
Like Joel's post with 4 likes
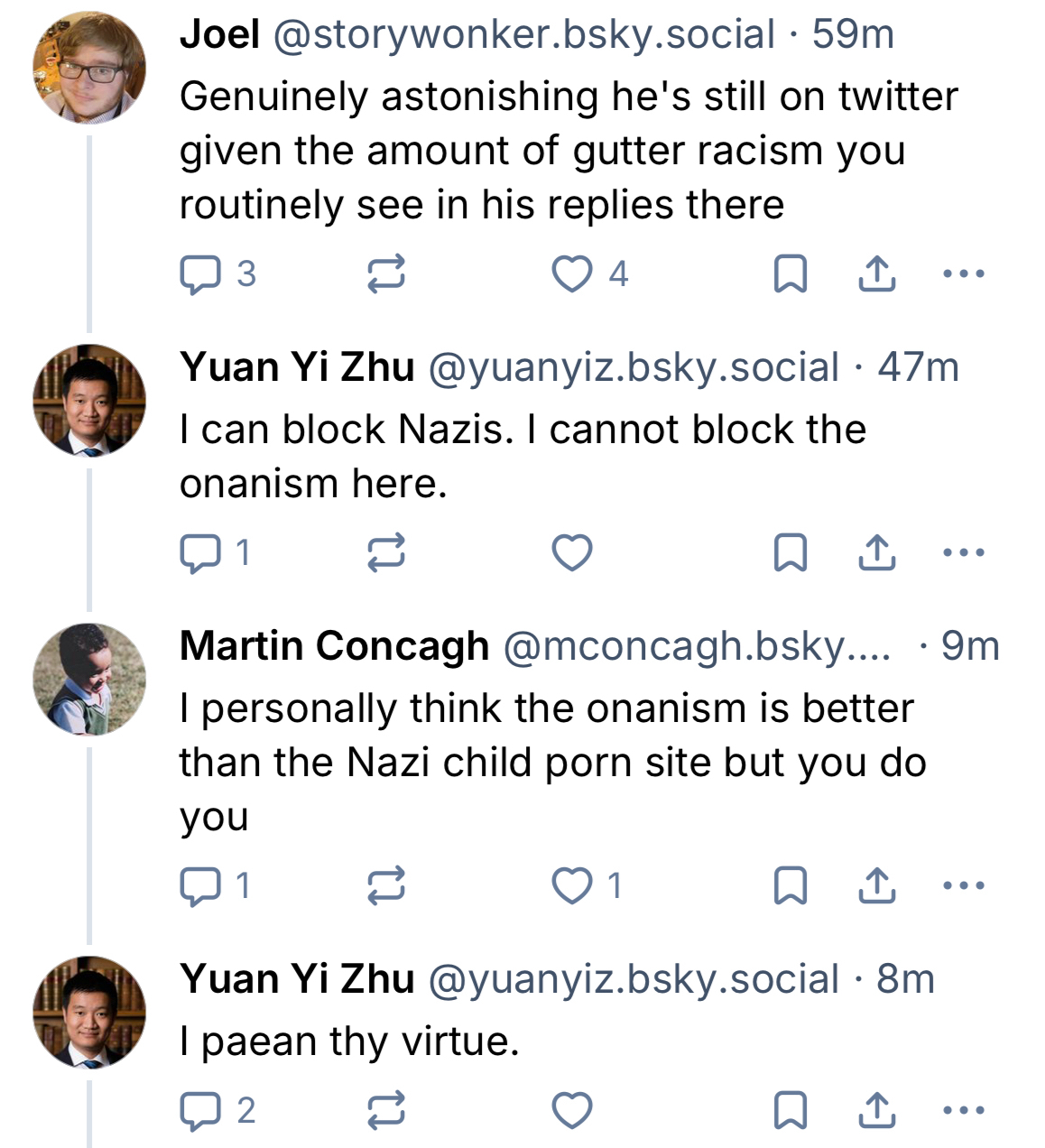click(x=572, y=274)
